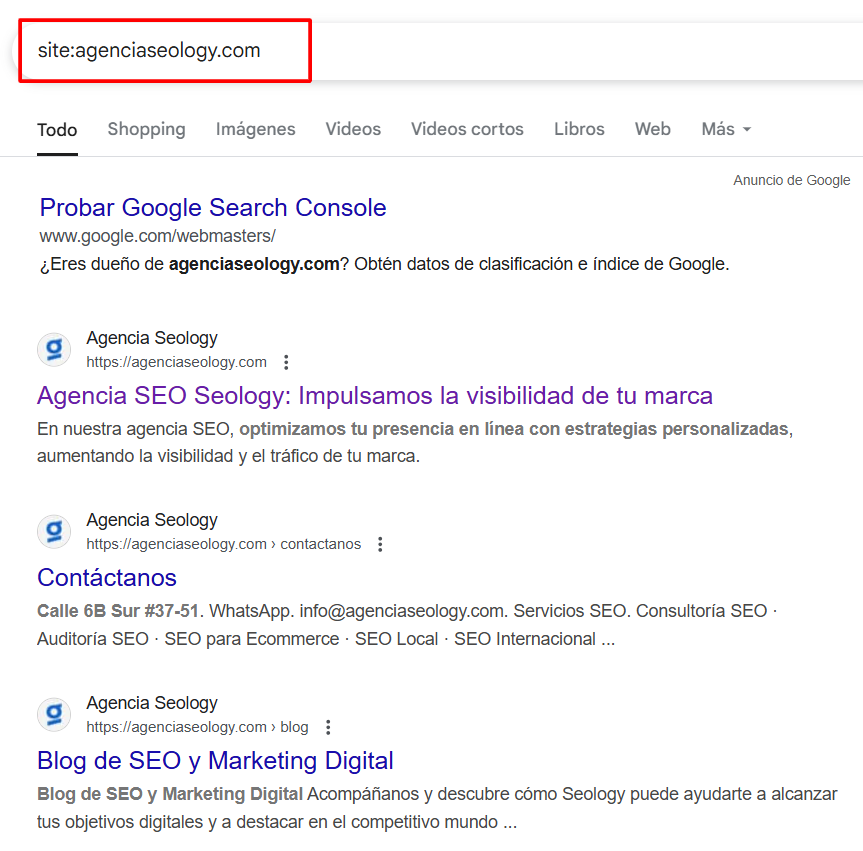Click the Agencia Seology favicon of first result

pyautogui.click(x=54, y=350)
